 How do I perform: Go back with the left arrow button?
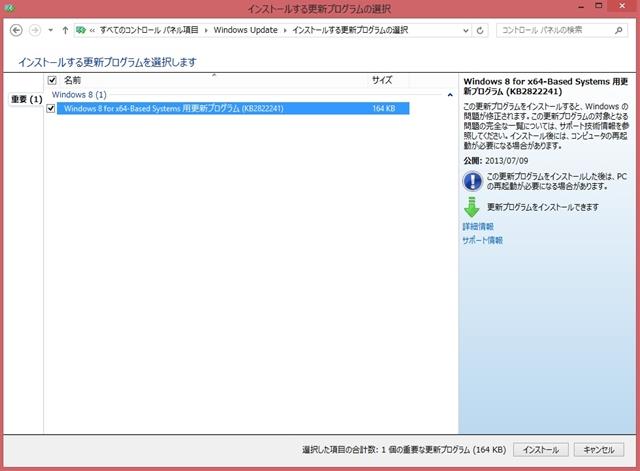pos(16,30)
